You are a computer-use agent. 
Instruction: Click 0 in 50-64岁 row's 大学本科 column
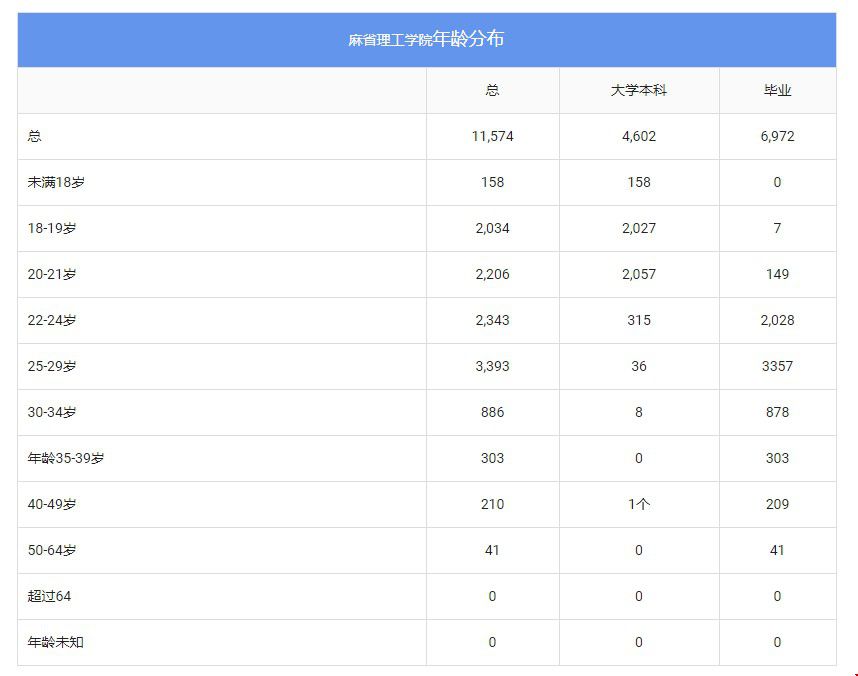point(639,550)
